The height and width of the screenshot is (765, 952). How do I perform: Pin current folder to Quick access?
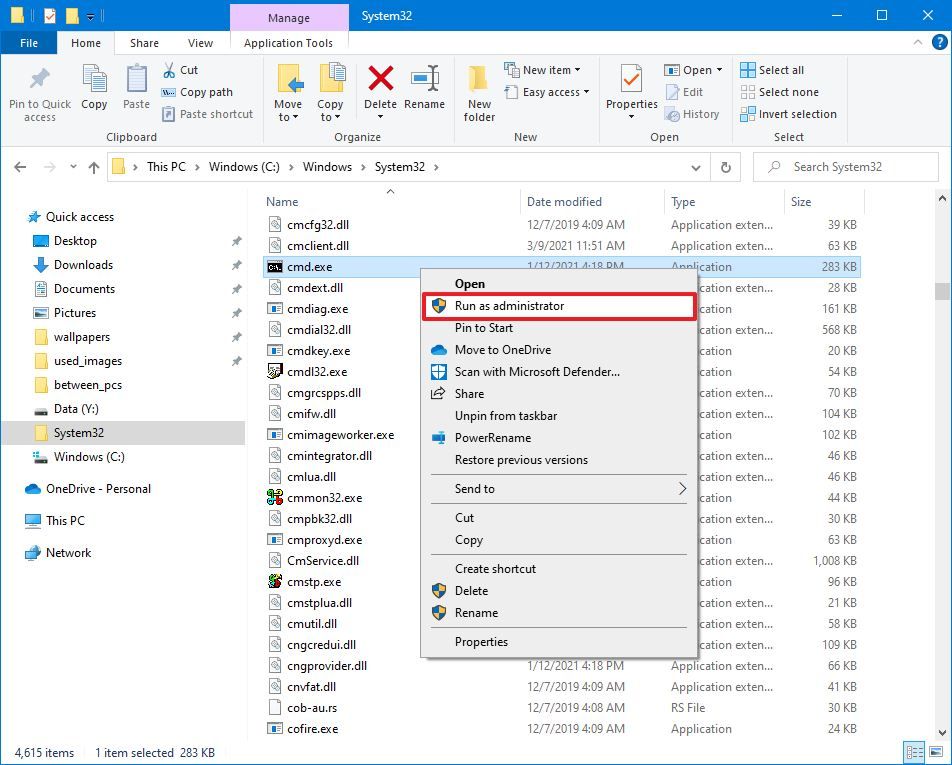pos(39,95)
